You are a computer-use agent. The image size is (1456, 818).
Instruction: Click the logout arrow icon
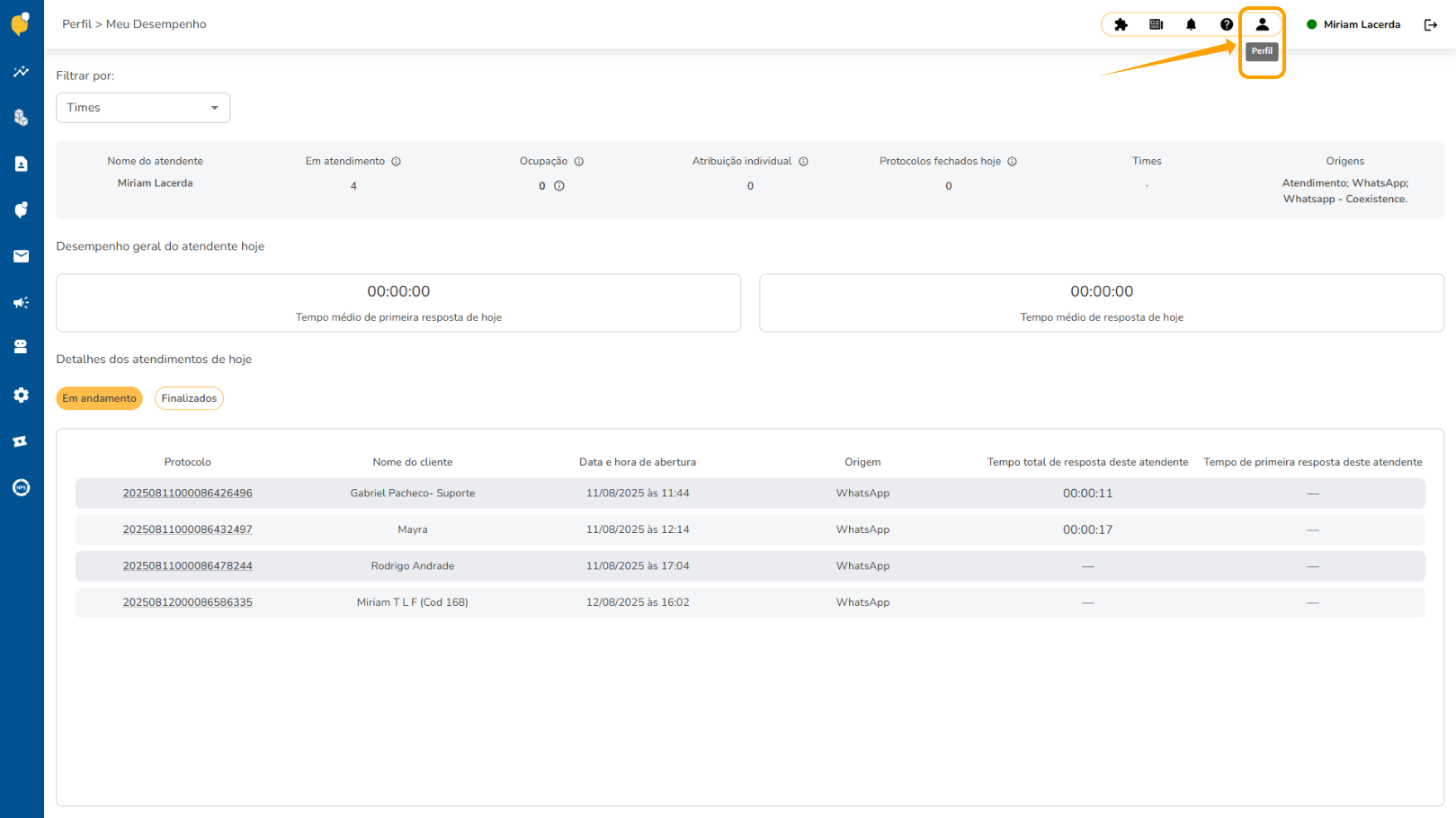1430,24
